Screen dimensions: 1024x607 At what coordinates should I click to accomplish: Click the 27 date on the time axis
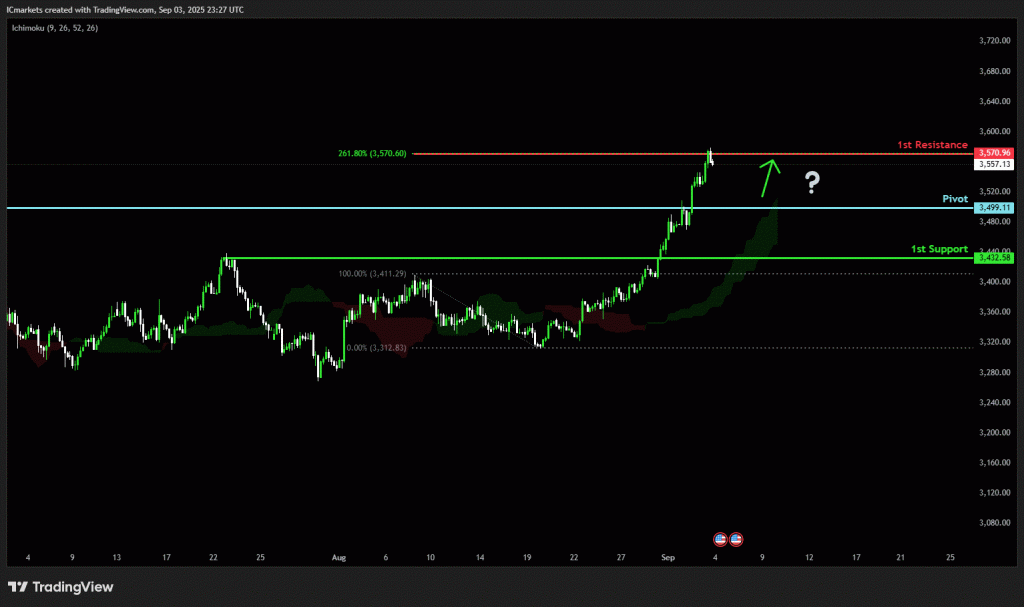621,557
